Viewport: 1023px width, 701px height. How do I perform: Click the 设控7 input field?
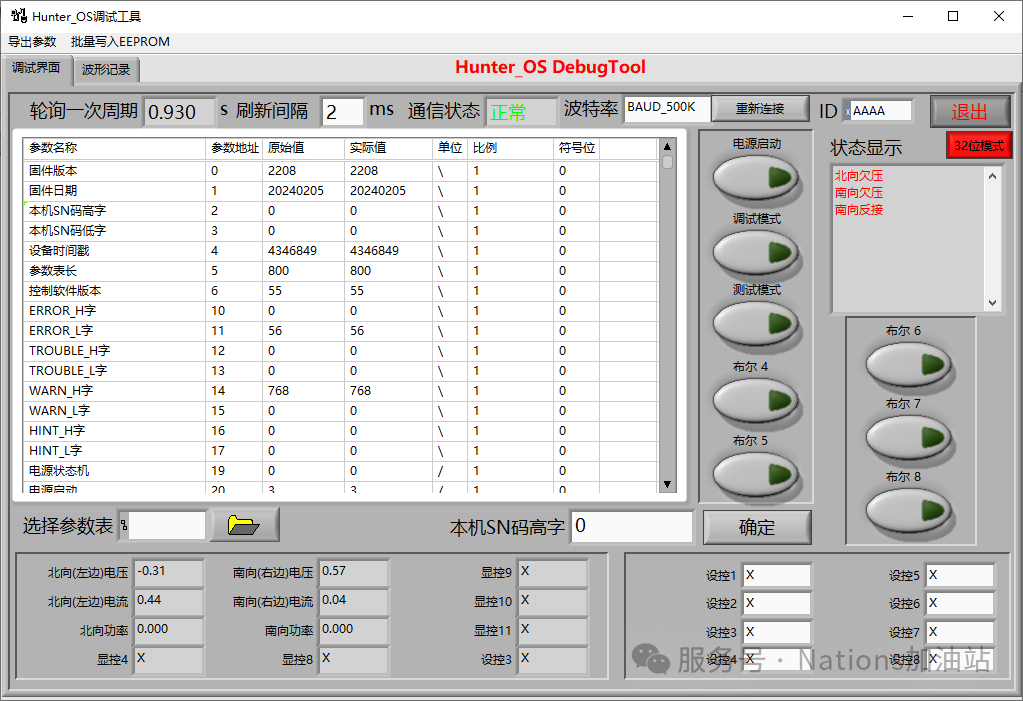(960, 632)
